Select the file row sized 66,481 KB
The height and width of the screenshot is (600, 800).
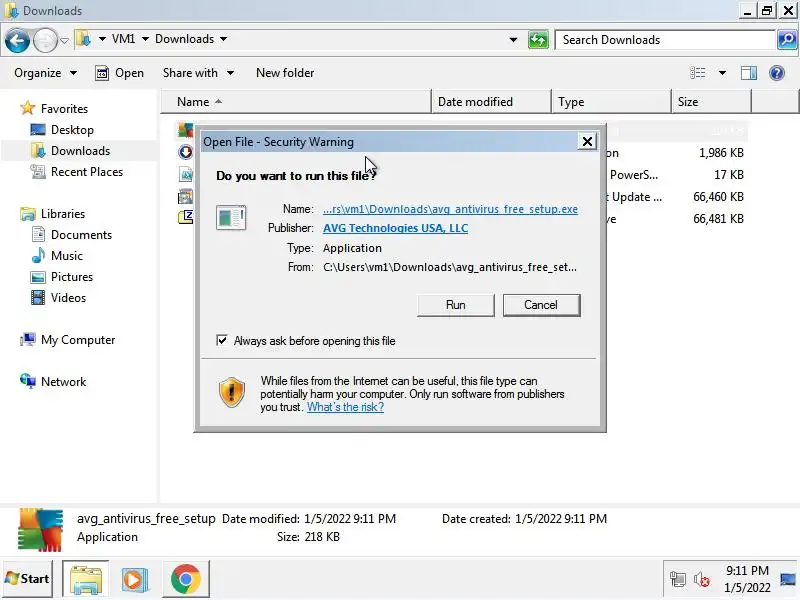461,218
